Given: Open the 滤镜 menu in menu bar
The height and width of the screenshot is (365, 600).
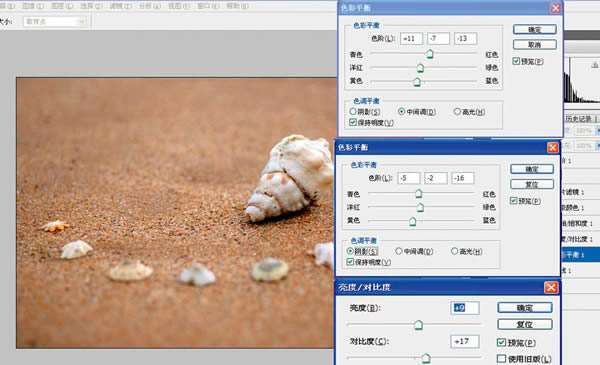Looking at the screenshot, I should tap(120, 6).
